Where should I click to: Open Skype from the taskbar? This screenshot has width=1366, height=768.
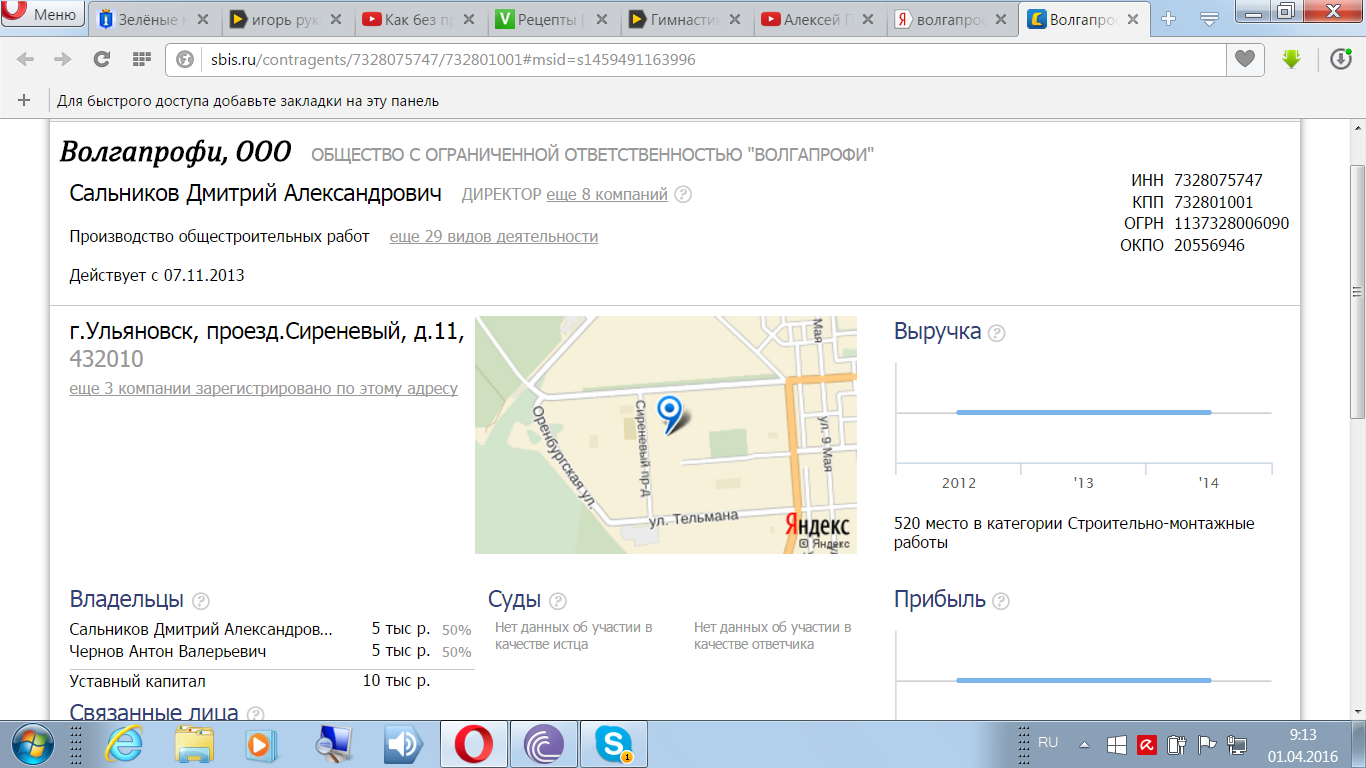(612, 745)
